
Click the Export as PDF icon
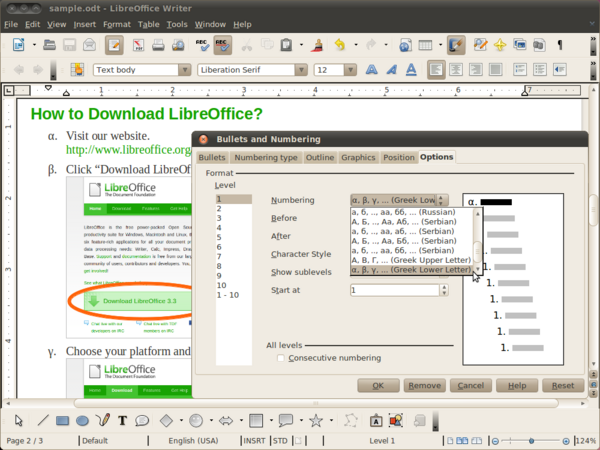139,44
